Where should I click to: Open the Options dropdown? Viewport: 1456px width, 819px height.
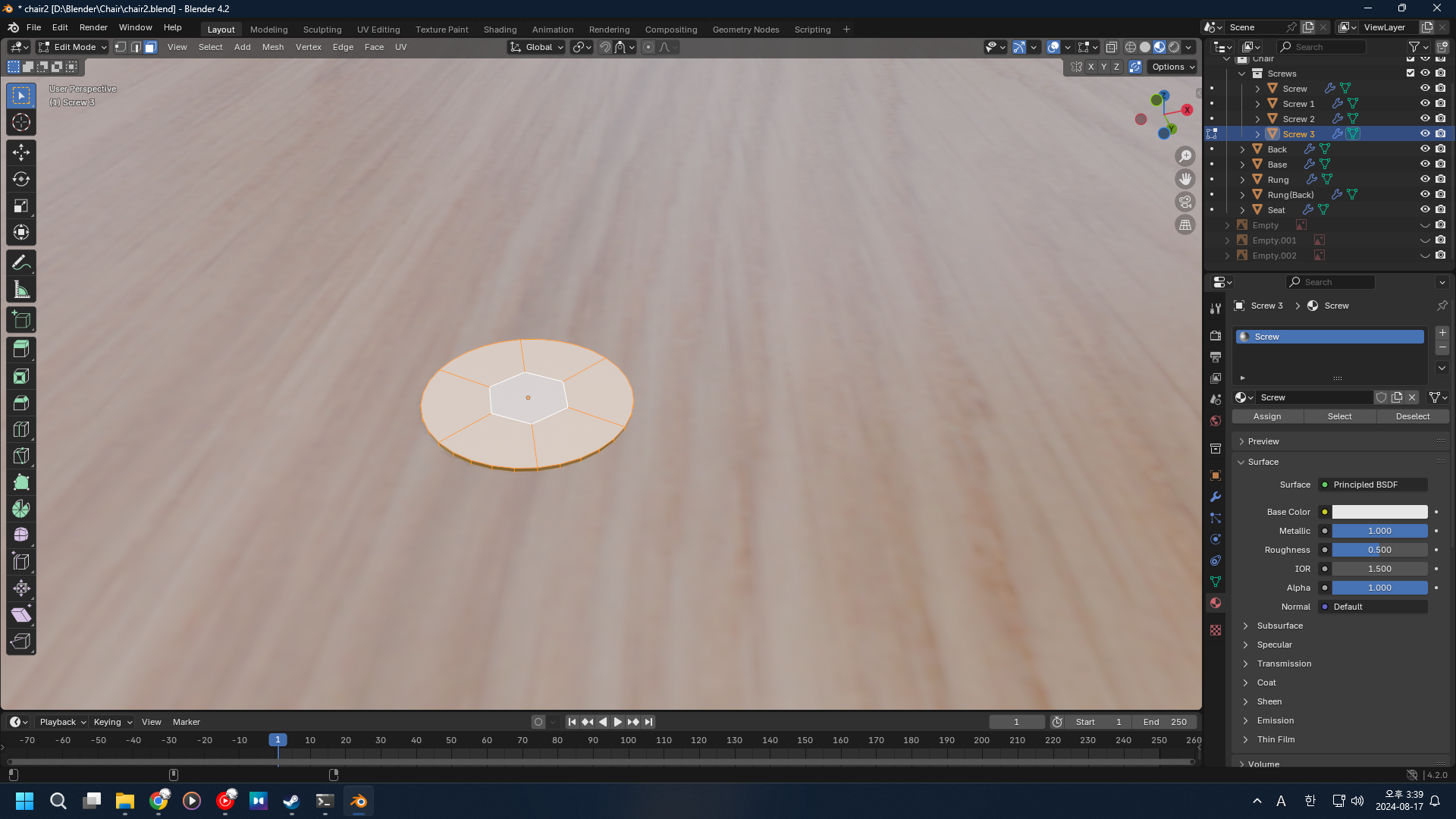point(1172,67)
